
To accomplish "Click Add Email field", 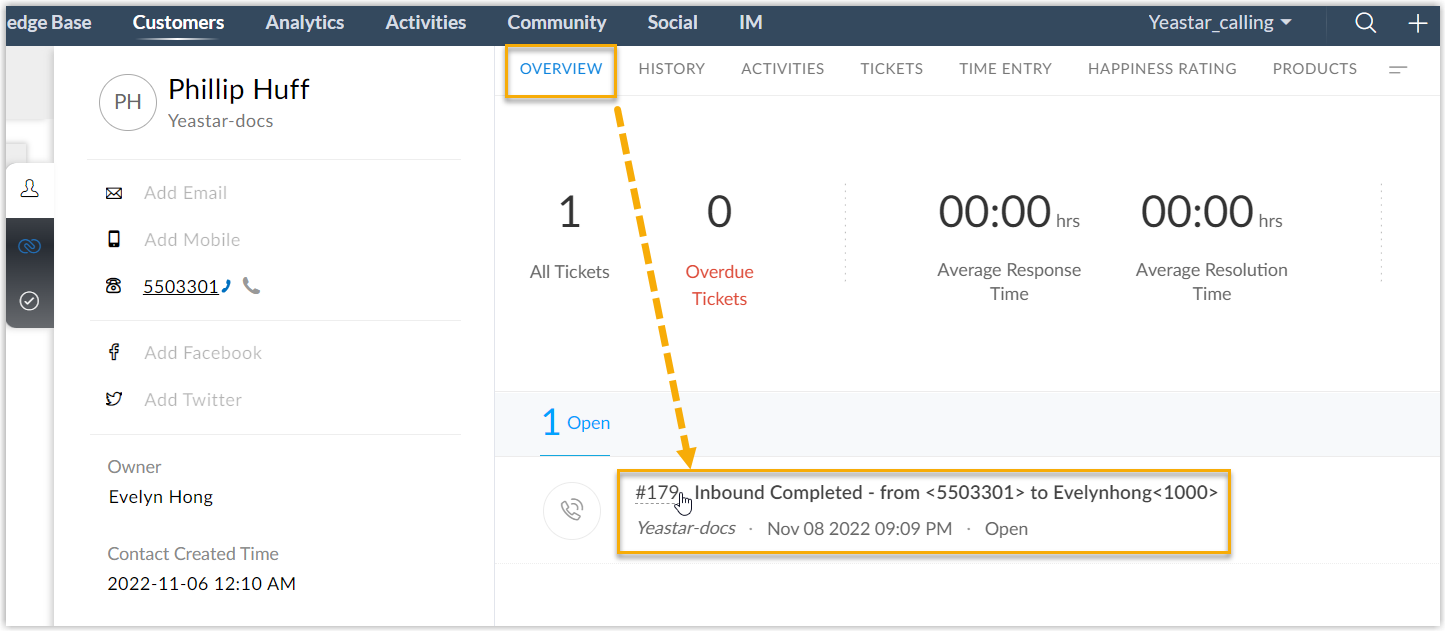I will pyautogui.click(x=185, y=193).
